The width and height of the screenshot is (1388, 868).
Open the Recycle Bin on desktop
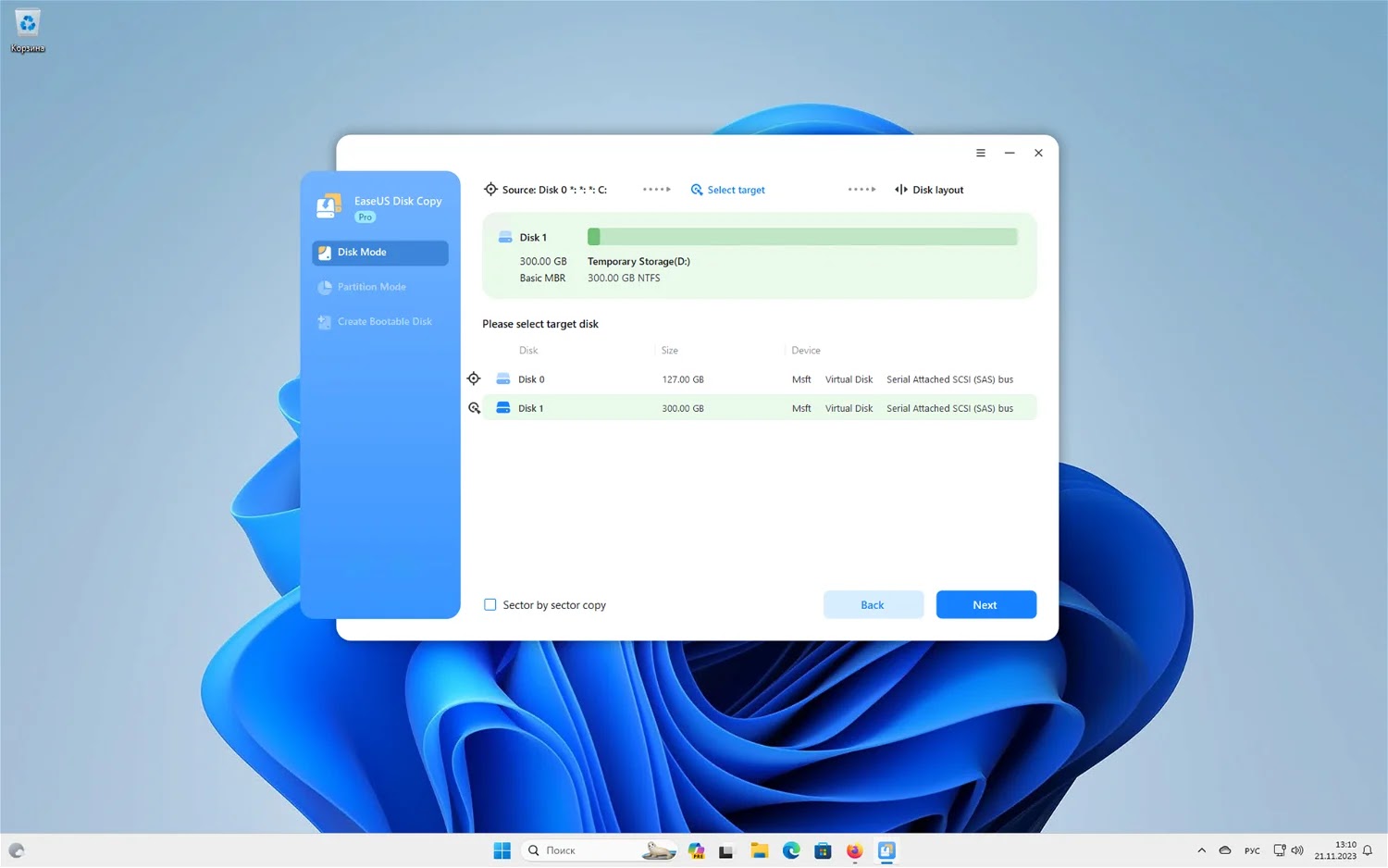pyautogui.click(x=28, y=30)
